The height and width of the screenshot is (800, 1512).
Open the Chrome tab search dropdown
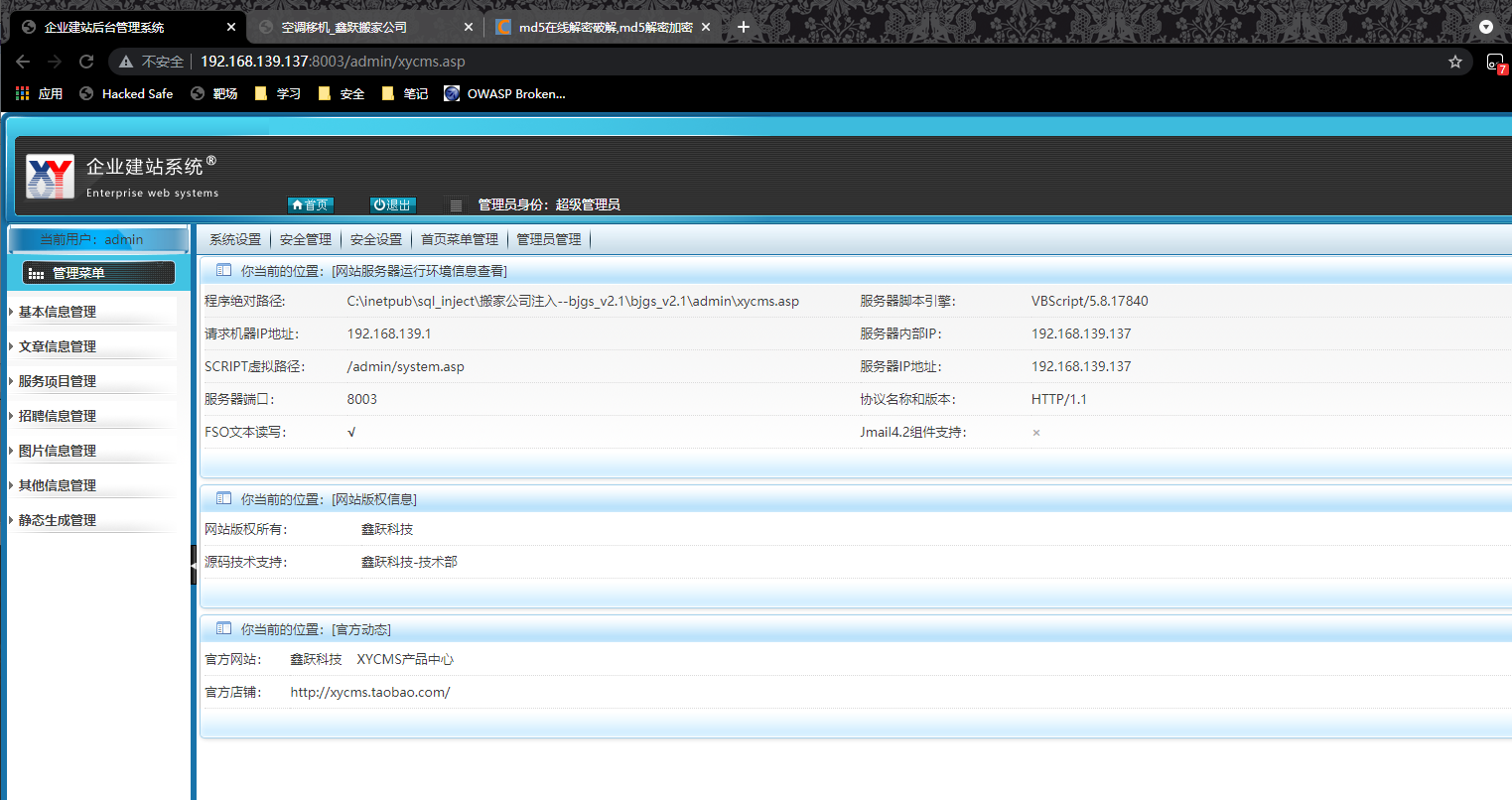(x=1486, y=27)
